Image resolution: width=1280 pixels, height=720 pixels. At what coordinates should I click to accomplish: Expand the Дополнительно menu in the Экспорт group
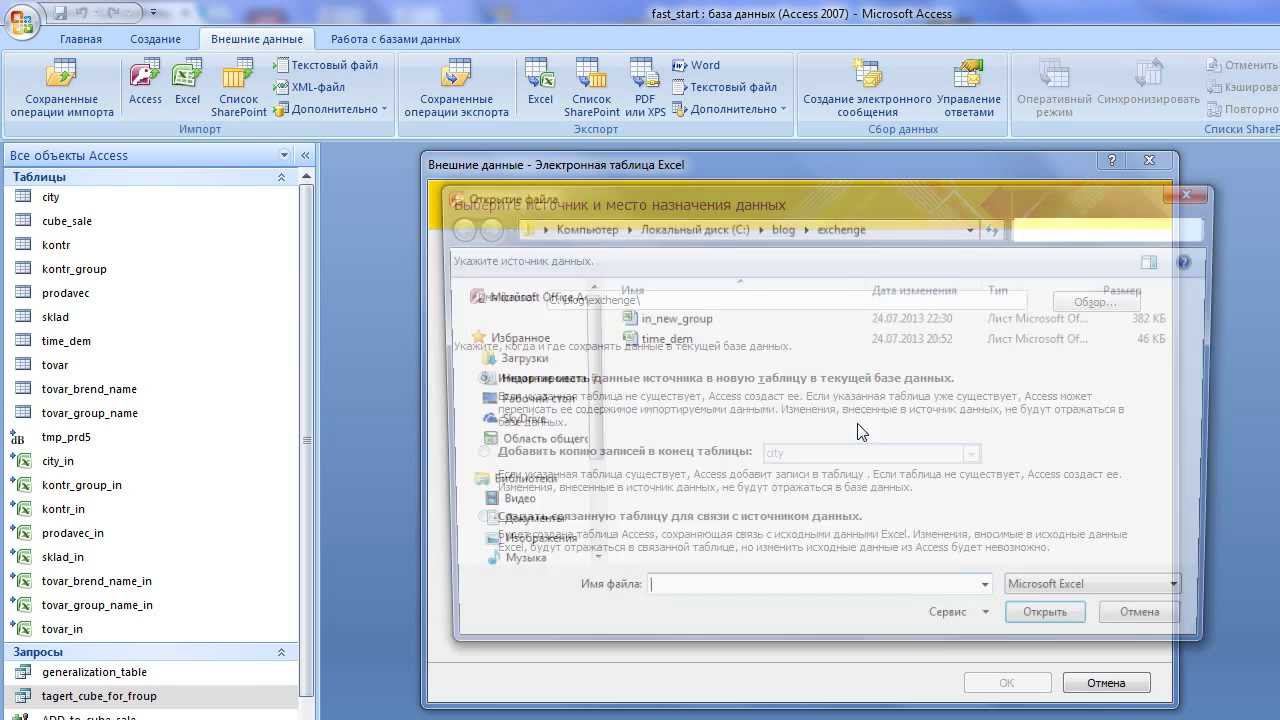coord(729,109)
